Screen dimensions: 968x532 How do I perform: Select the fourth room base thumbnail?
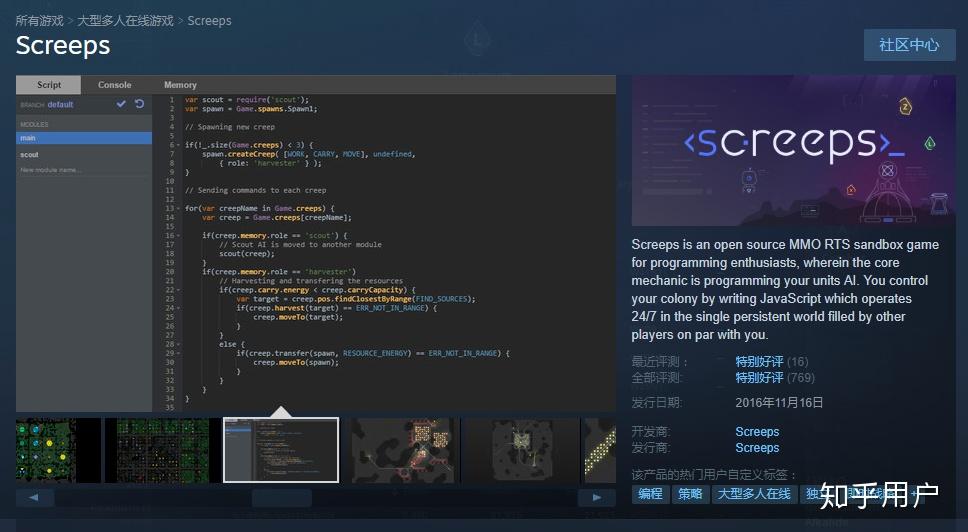[x=401, y=450]
